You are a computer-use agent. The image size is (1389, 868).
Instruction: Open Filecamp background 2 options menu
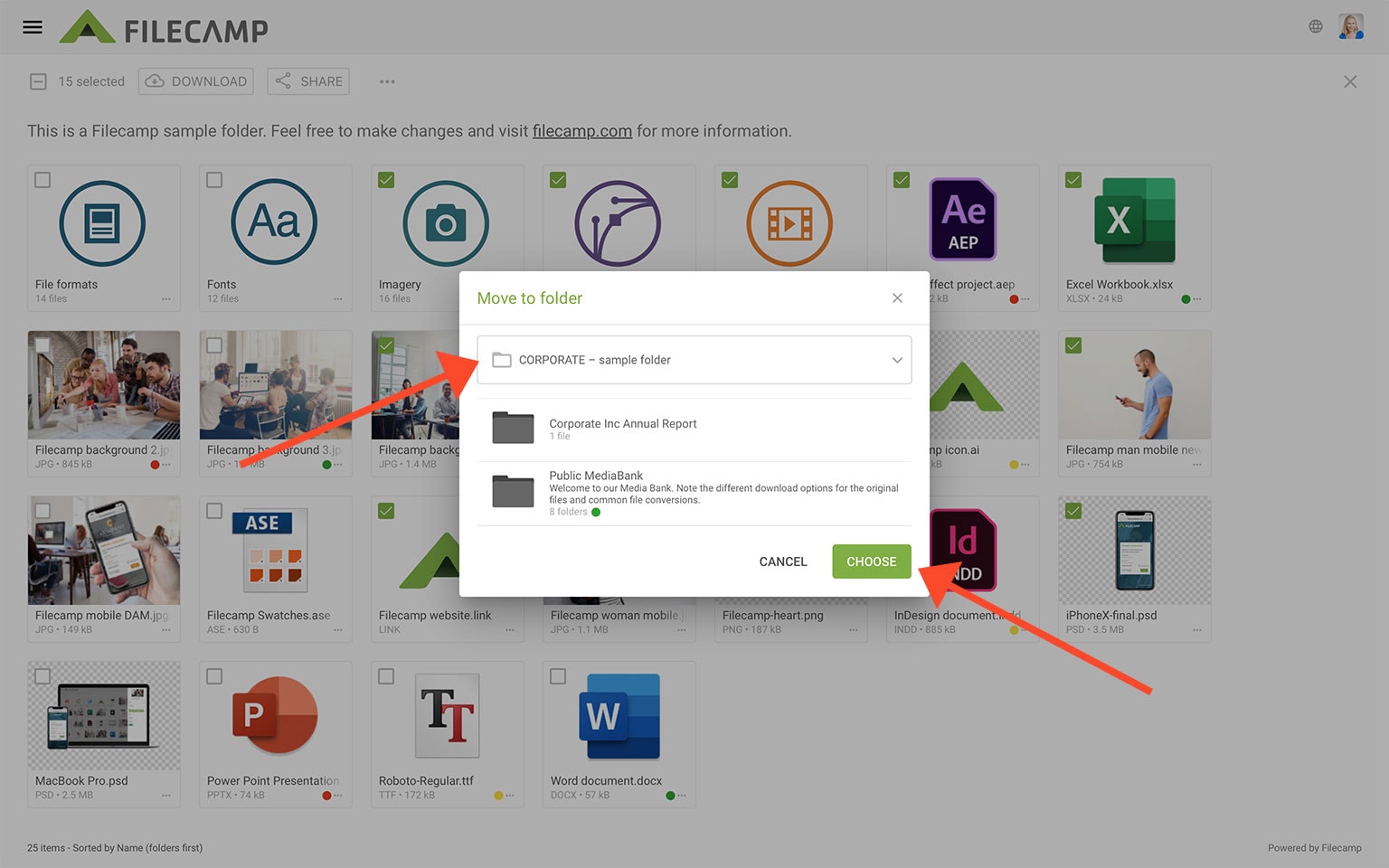coord(166,465)
